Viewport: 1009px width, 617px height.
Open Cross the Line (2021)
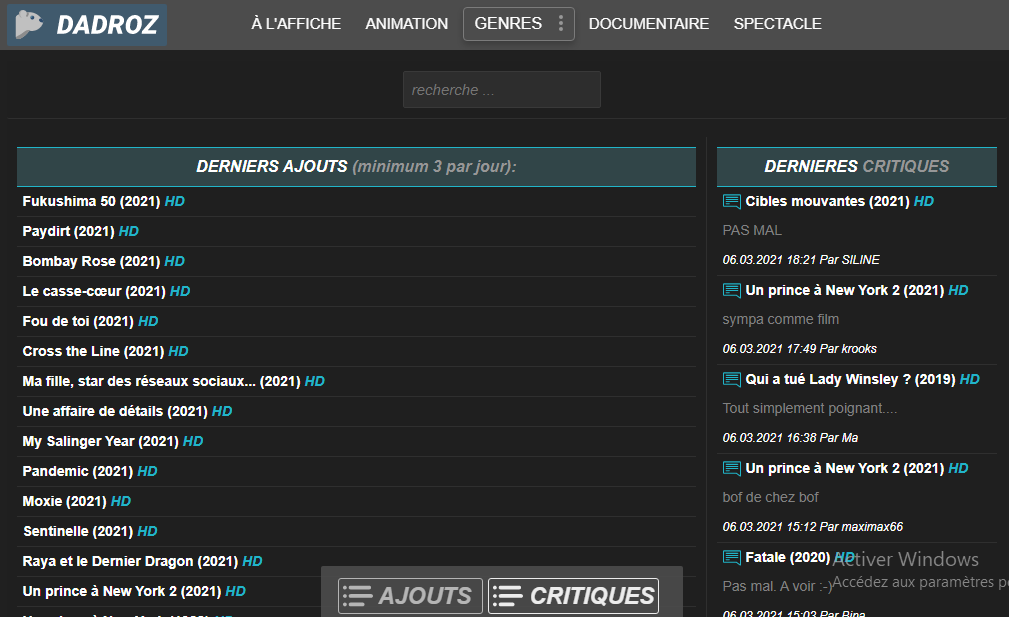click(93, 351)
